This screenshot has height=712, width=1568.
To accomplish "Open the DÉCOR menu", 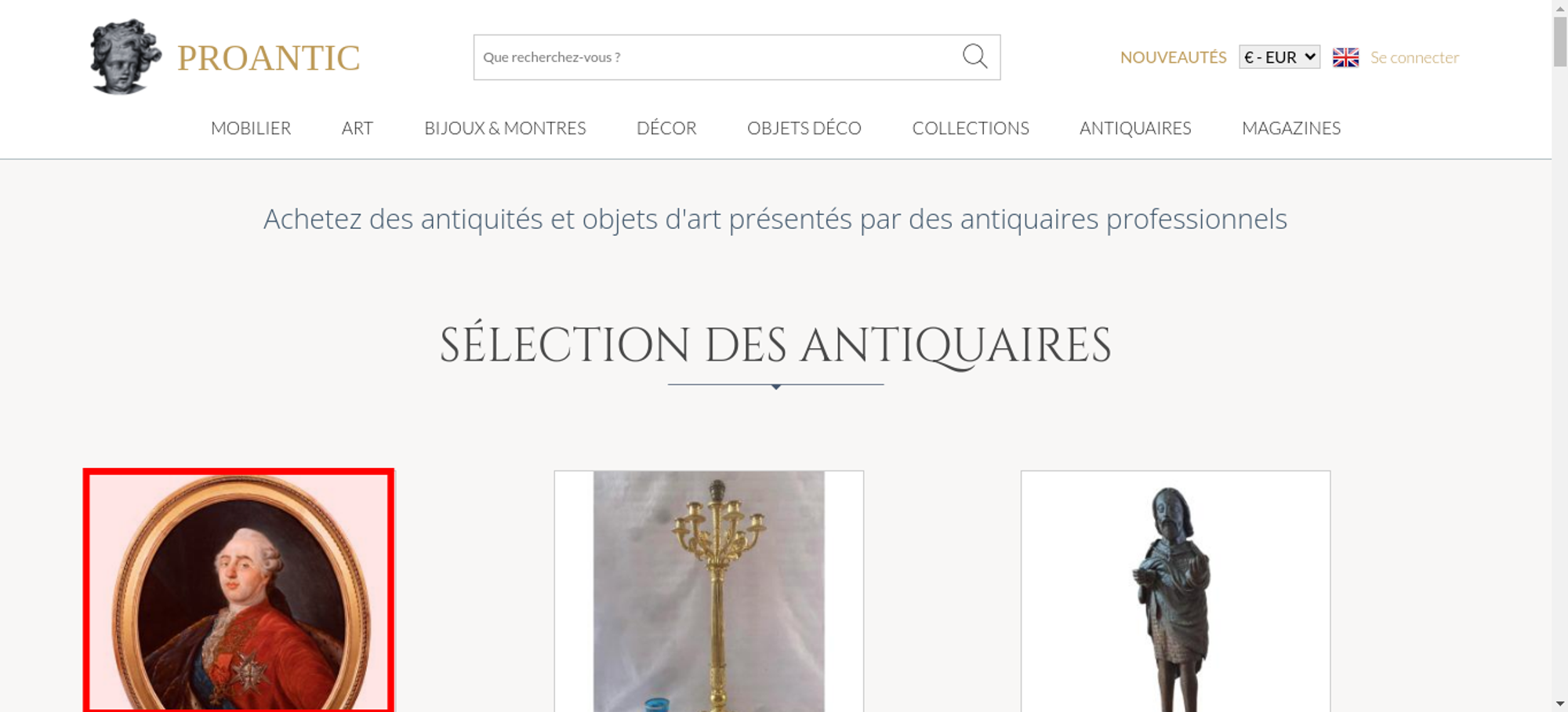I will (x=666, y=128).
